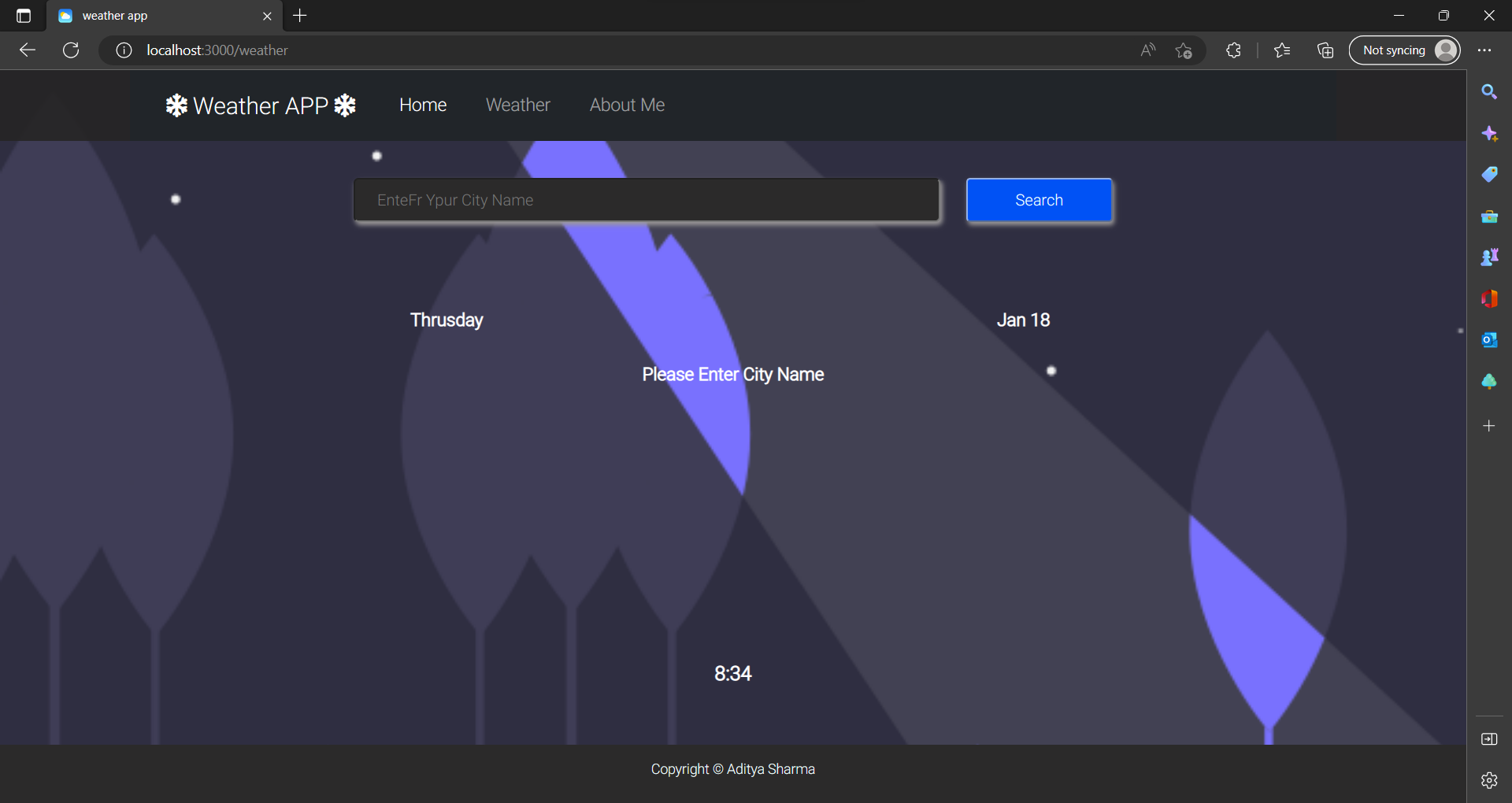Click the Thrusday day text
This screenshot has width=1512, height=803.
pos(447,320)
